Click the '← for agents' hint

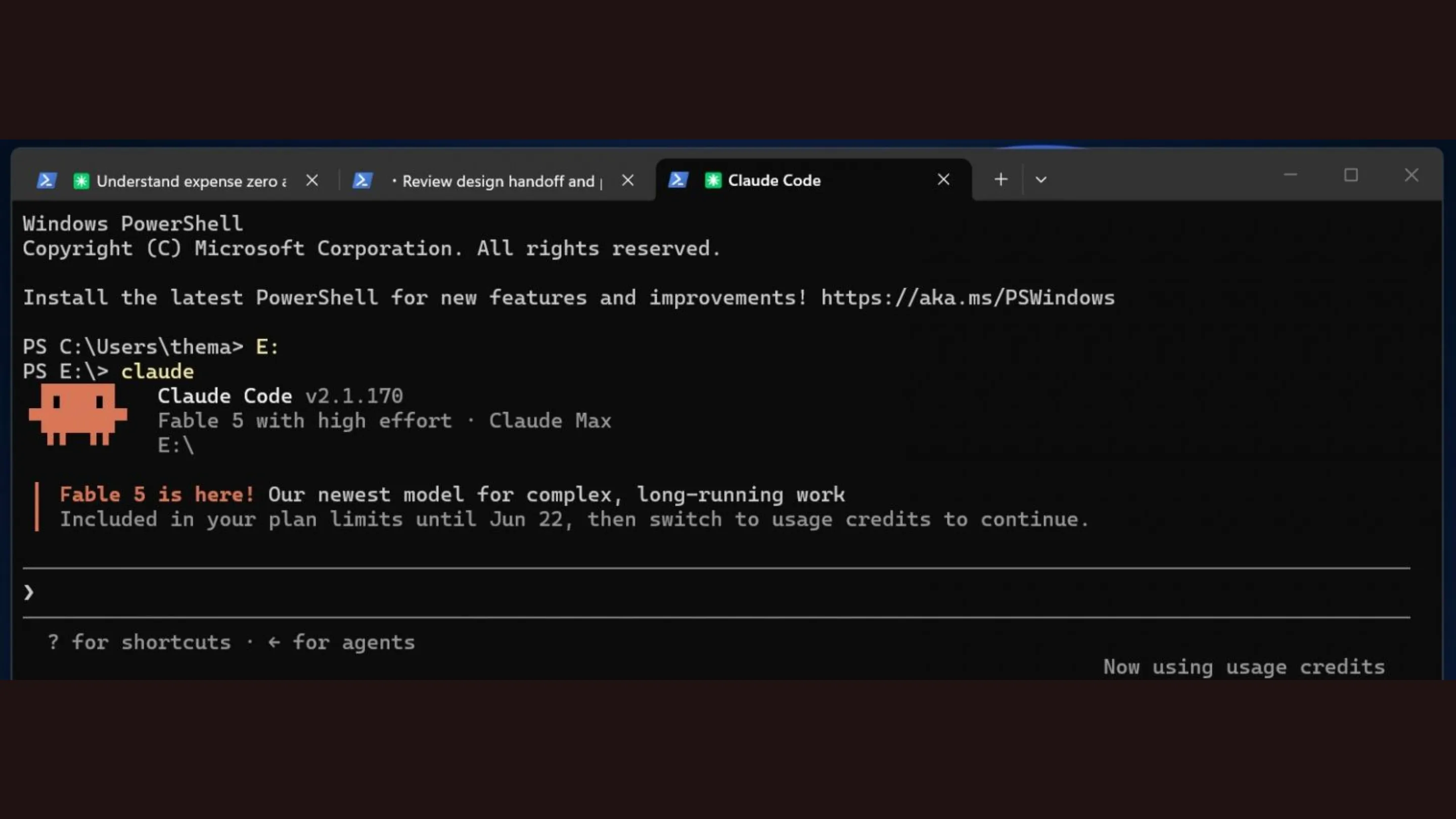pyautogui.click(x=341, y=642)
